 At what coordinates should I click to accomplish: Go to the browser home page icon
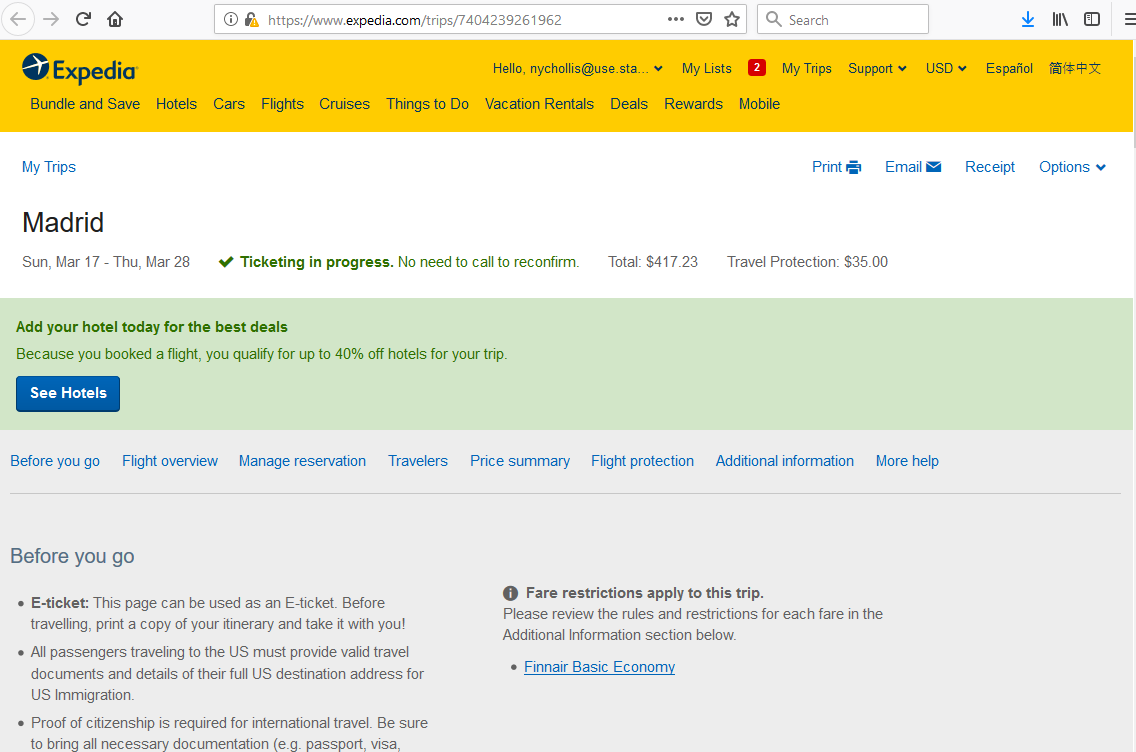coord(115,19)
